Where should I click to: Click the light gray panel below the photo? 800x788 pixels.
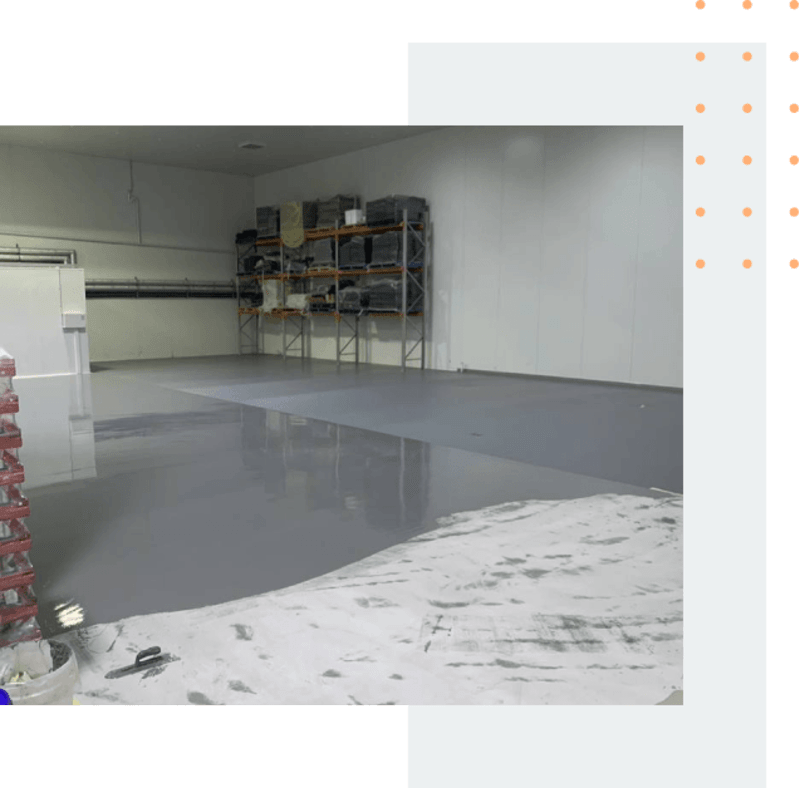tap(587, 746)
